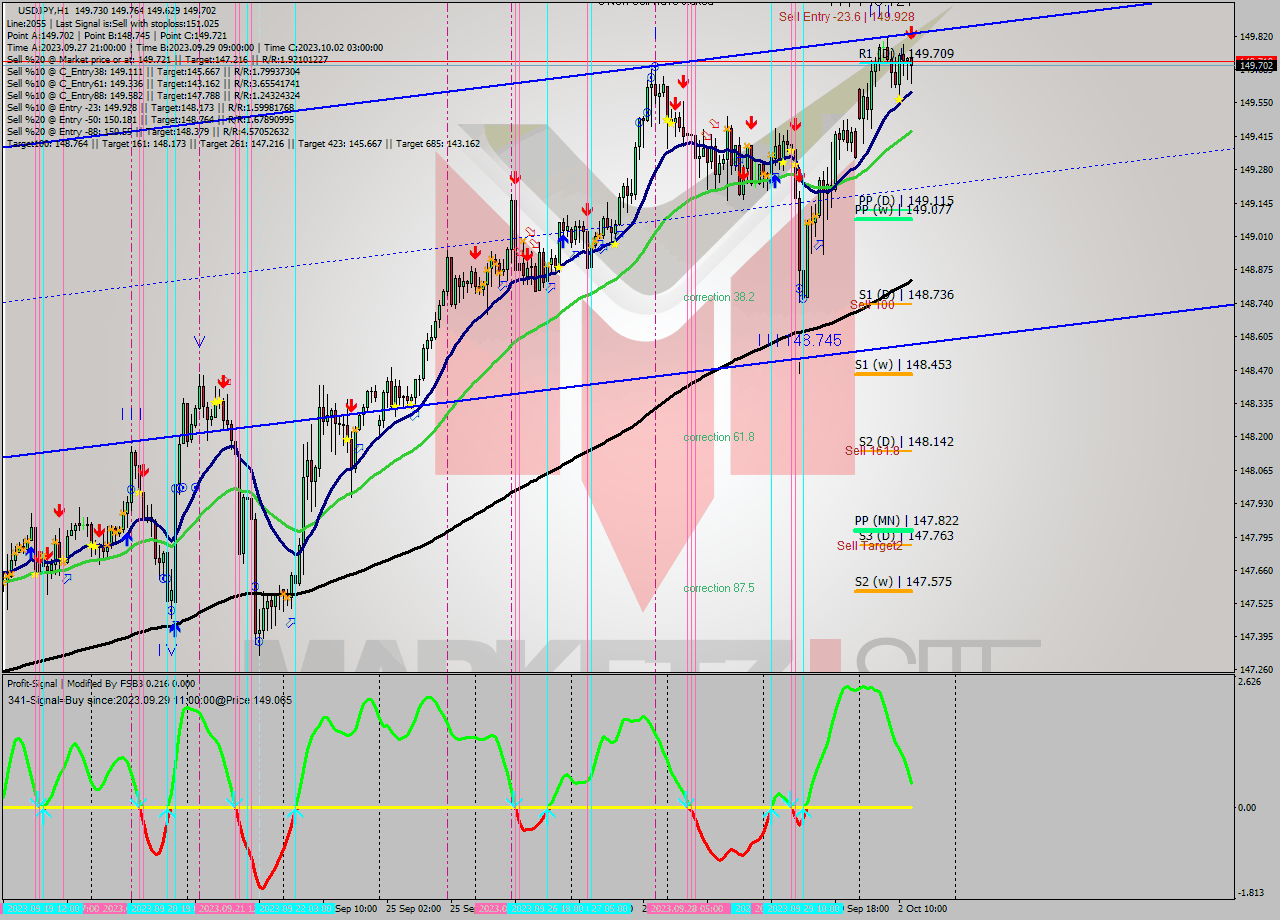Click the 'correction 38.2' Fibonacci label

click(719, 297)
